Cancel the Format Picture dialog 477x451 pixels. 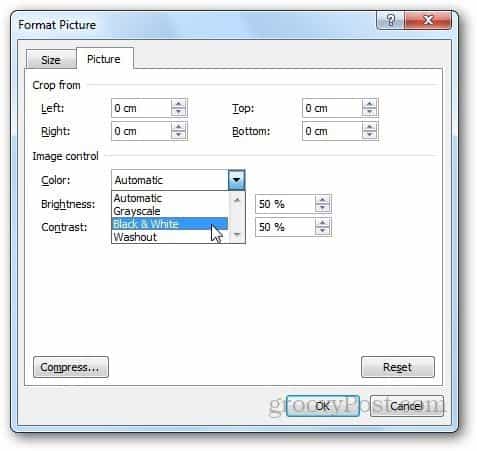click(x=407, y=406)
